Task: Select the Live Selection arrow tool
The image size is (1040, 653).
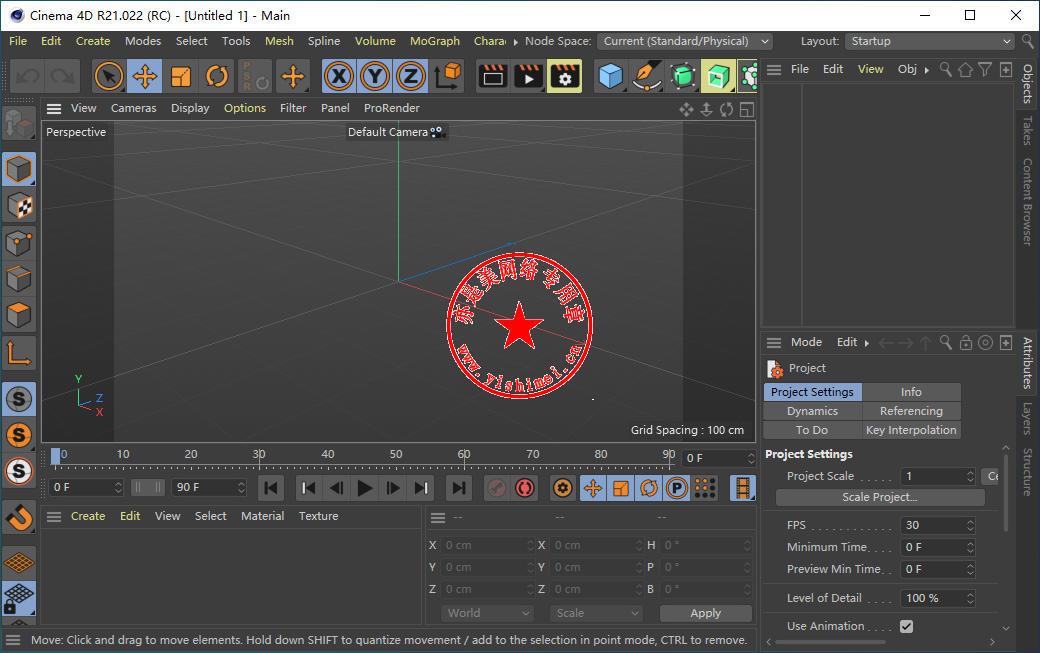Action: pyautogui.click(x=109, y=76)
